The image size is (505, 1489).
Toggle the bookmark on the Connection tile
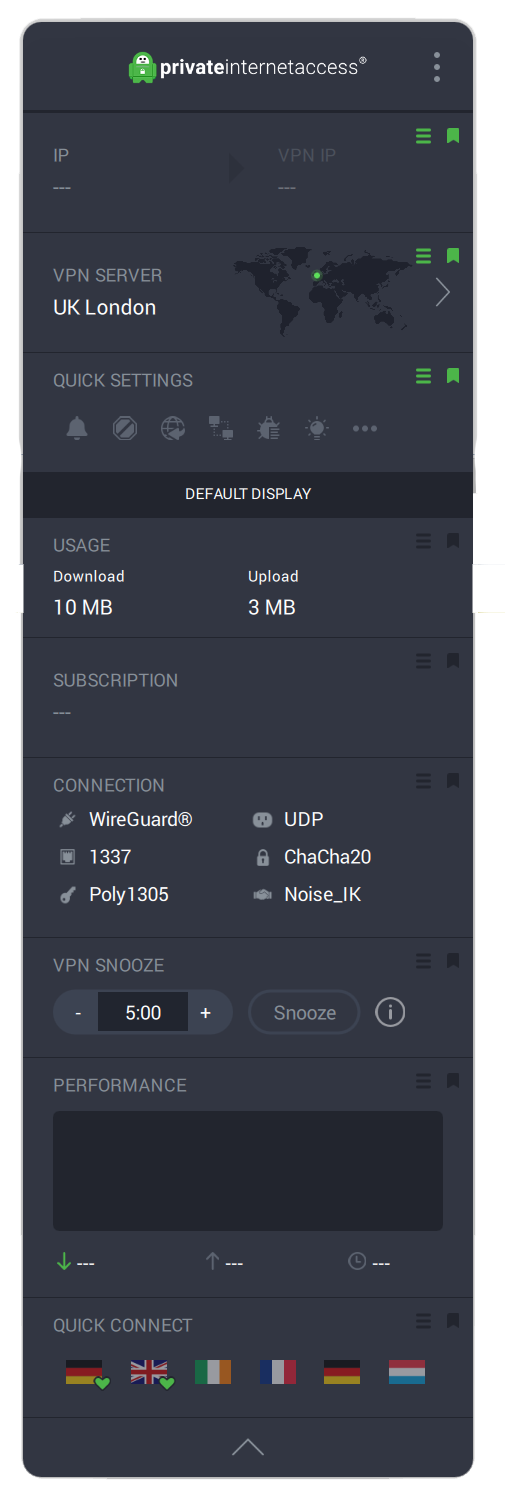tap(453, 781)
